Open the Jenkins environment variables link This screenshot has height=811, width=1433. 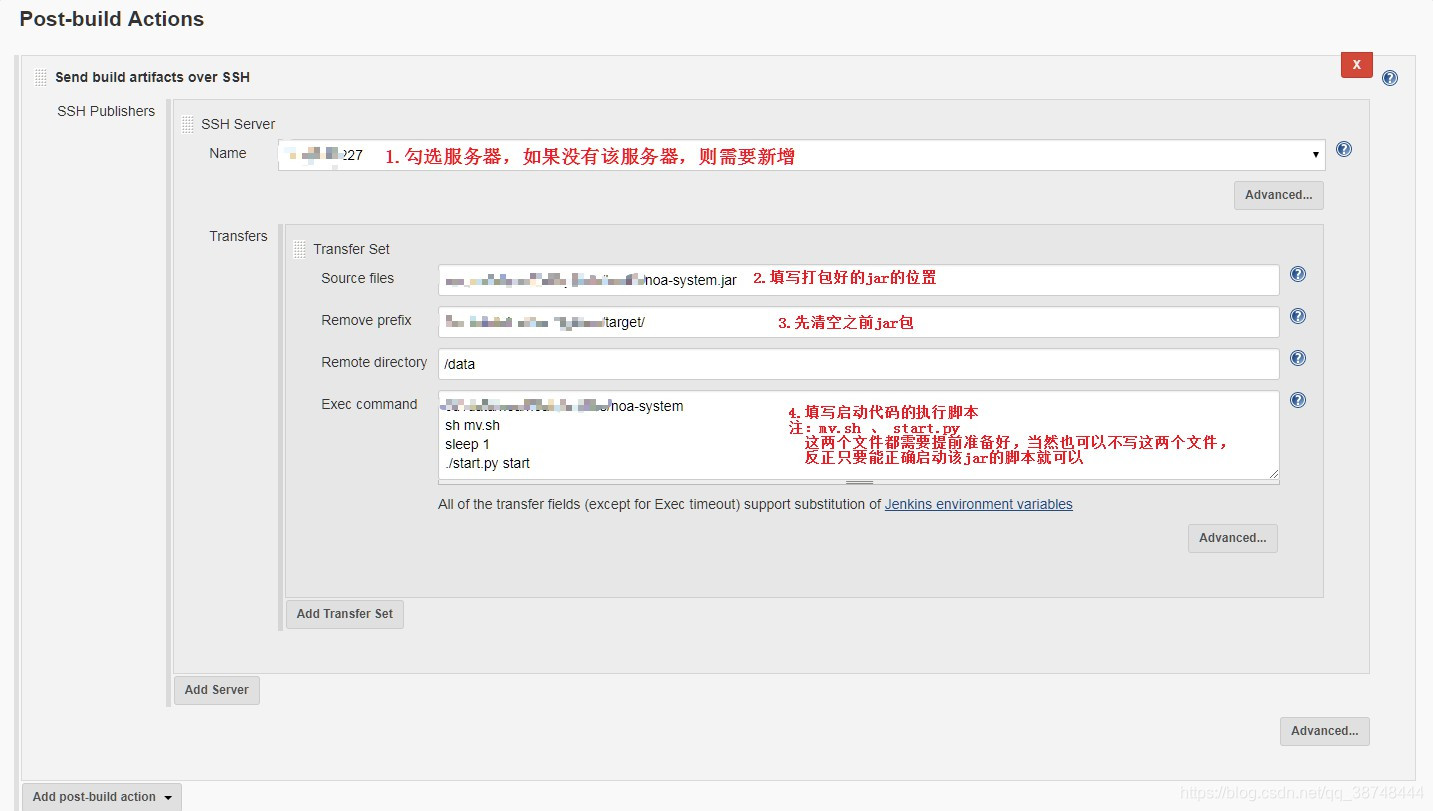(x=978, y=504)
